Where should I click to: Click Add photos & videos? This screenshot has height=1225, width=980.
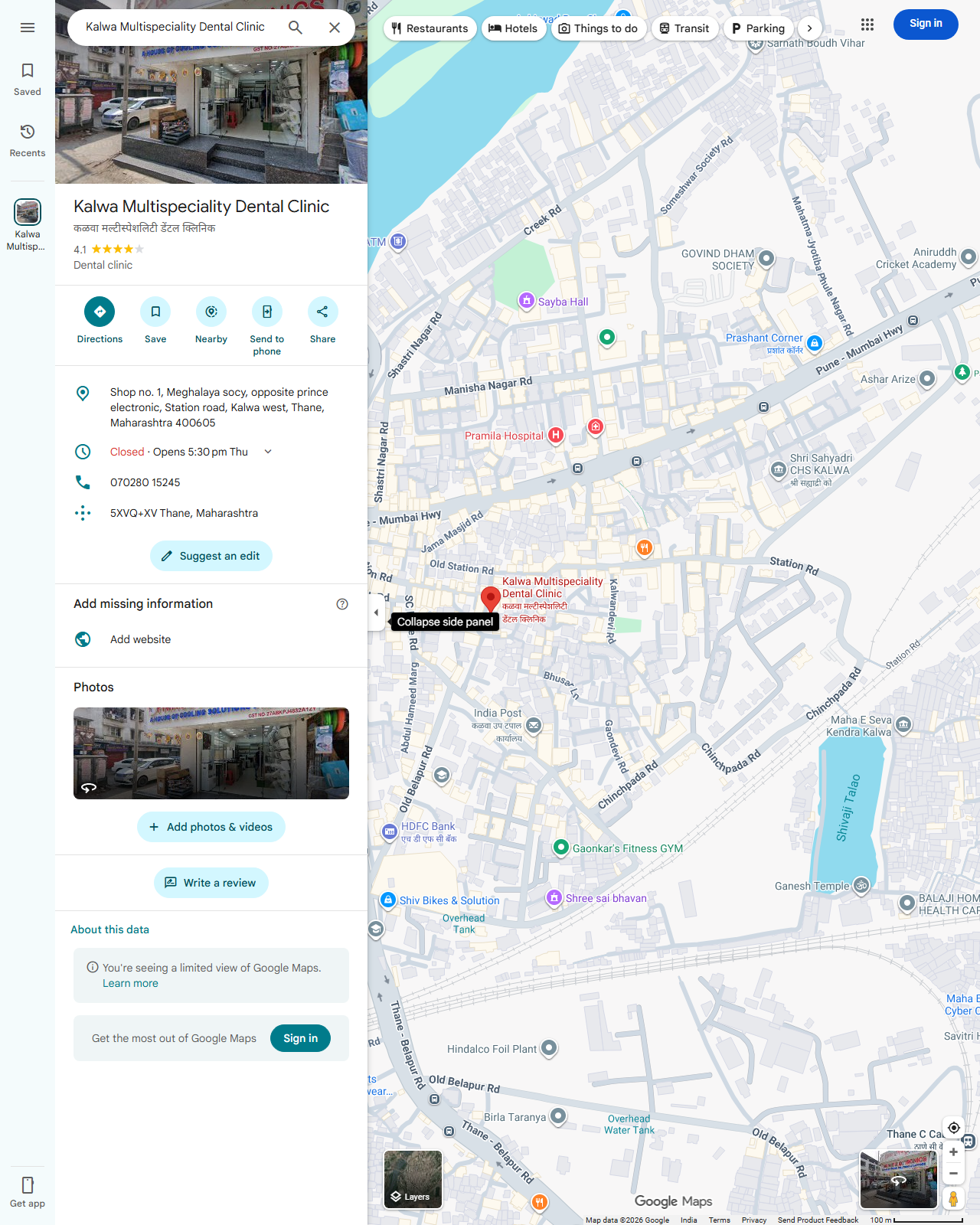pos(211,827)
